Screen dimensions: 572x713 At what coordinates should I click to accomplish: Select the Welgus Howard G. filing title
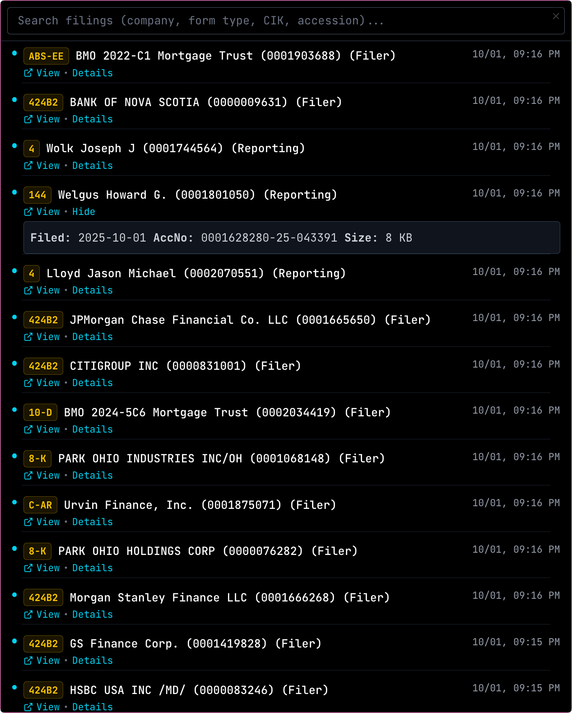pos(197,195)
